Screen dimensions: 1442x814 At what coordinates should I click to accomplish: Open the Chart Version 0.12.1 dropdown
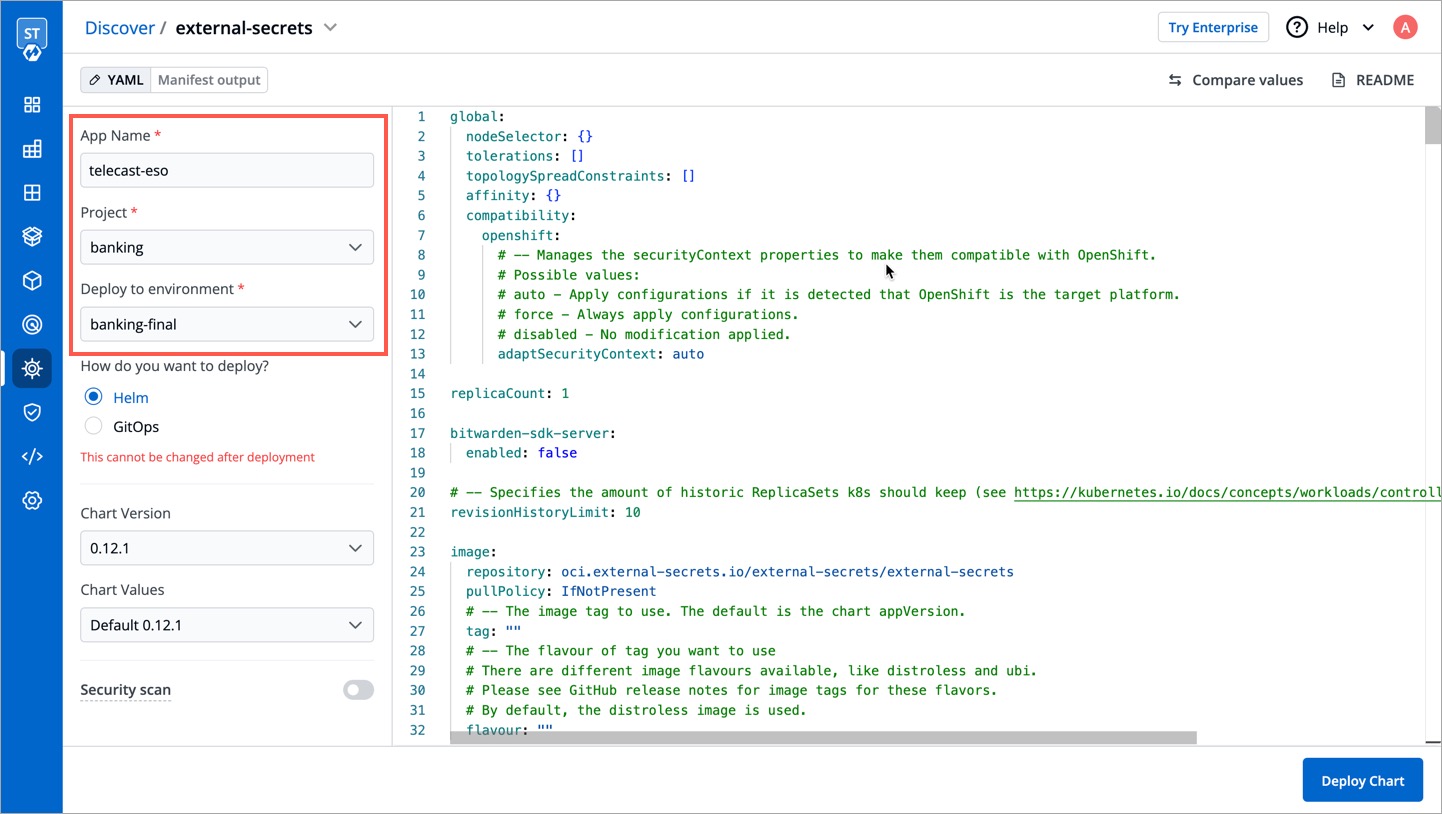click(227, 548)
